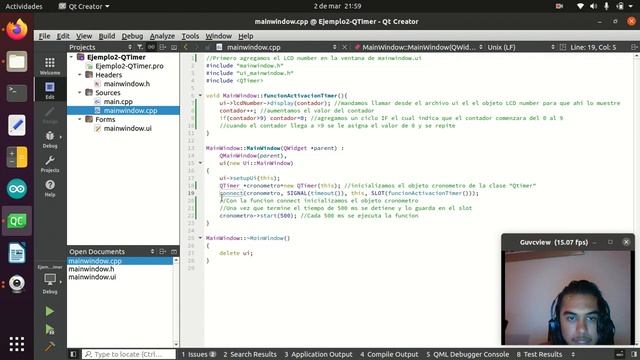Open the Build menu
Image resolution: width=640 pixels, height=360 pixels.
click(x=107, y=36)
